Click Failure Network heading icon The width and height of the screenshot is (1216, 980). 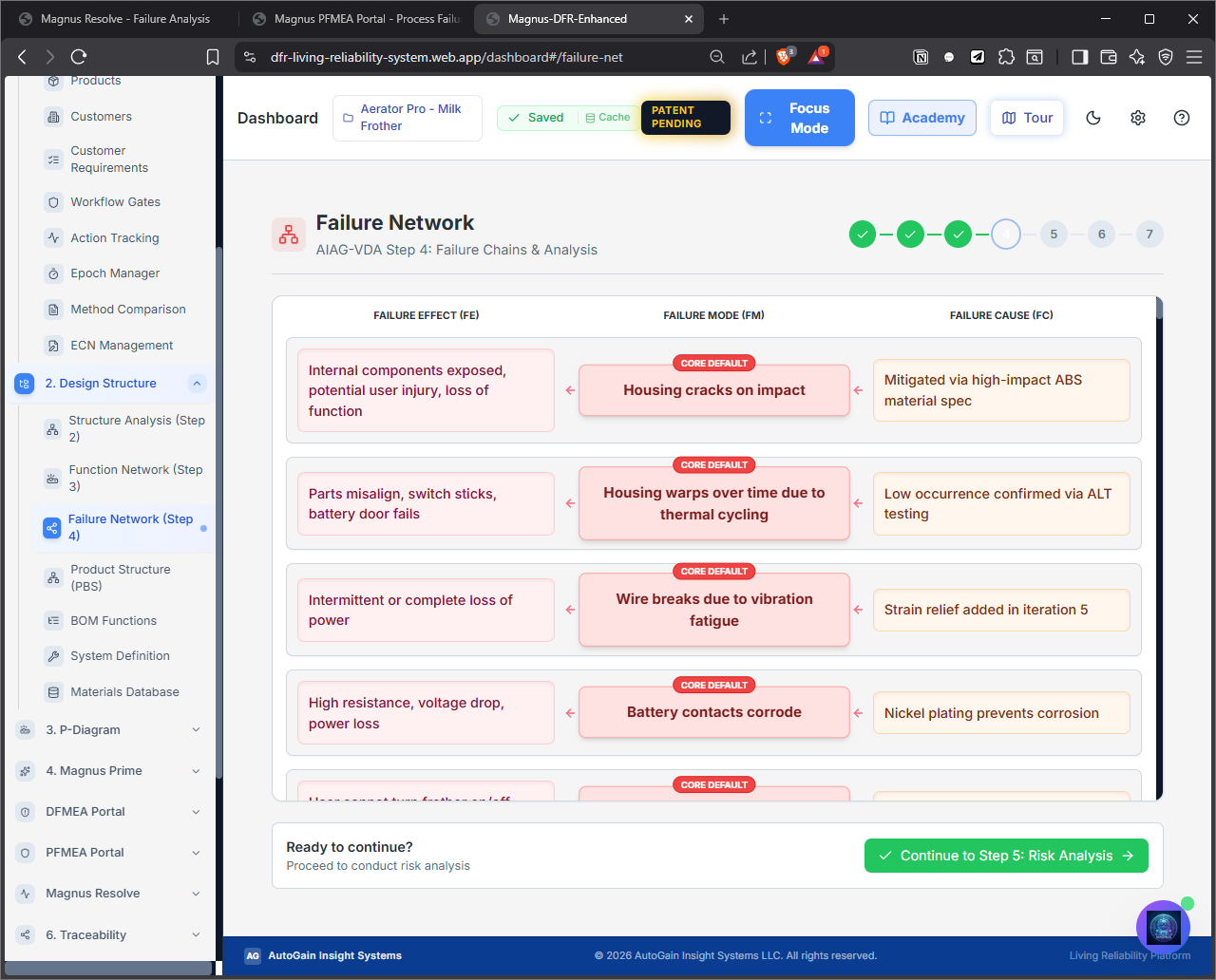[x=289, y=235]
